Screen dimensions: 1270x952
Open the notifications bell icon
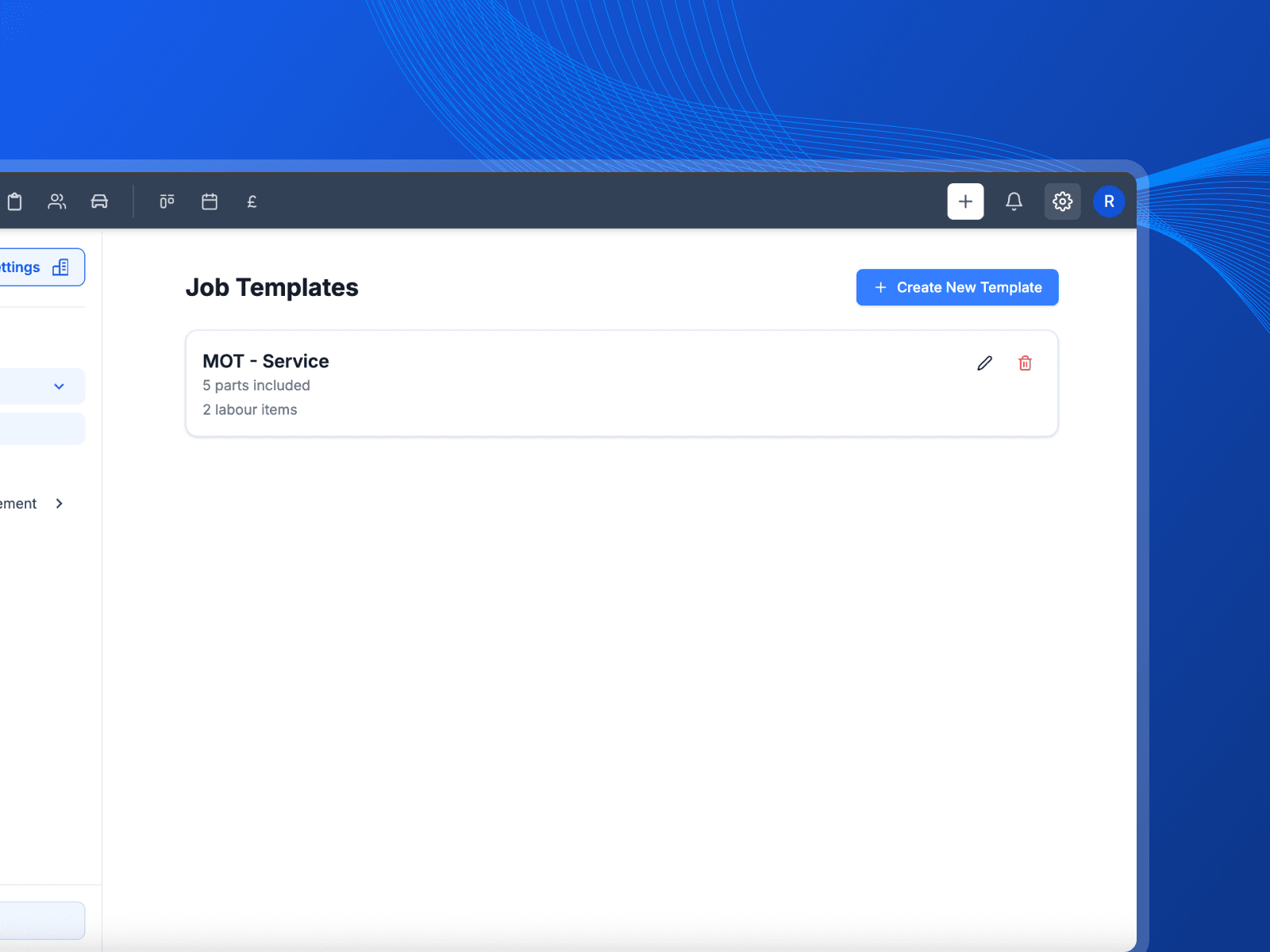tap(1014, 202)
